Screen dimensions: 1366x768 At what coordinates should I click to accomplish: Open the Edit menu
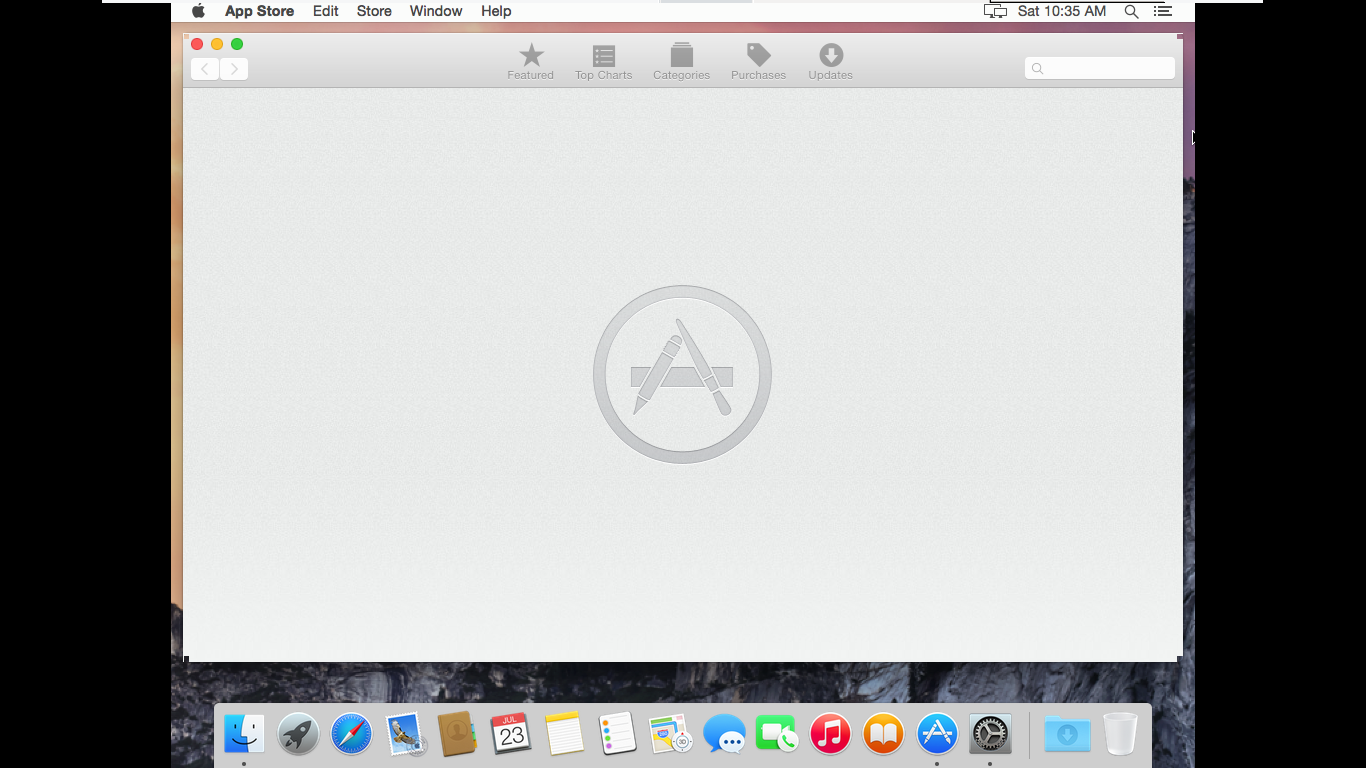[326, 11]
